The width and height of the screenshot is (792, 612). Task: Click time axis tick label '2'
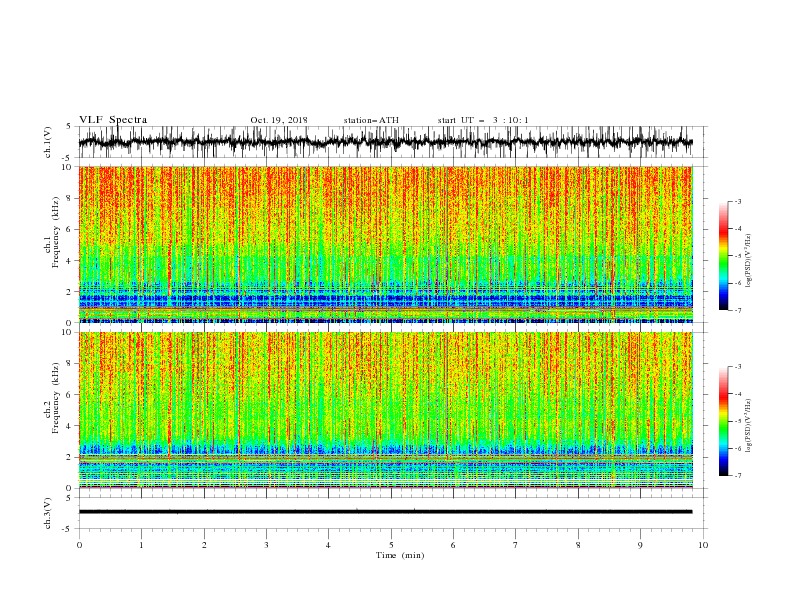[204, 545]
